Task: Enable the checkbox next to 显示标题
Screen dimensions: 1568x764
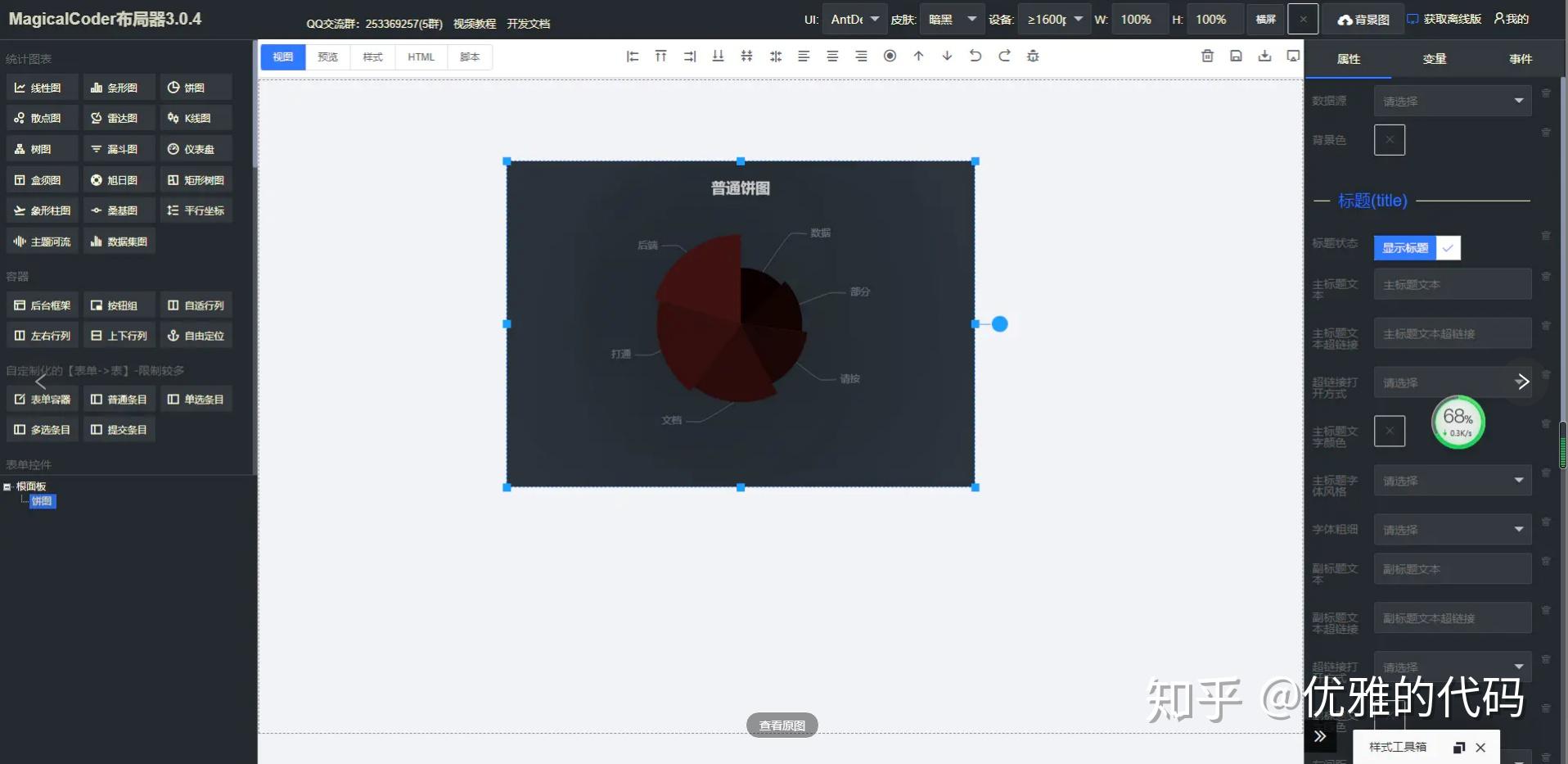Action: click(x=1449, y=247)
